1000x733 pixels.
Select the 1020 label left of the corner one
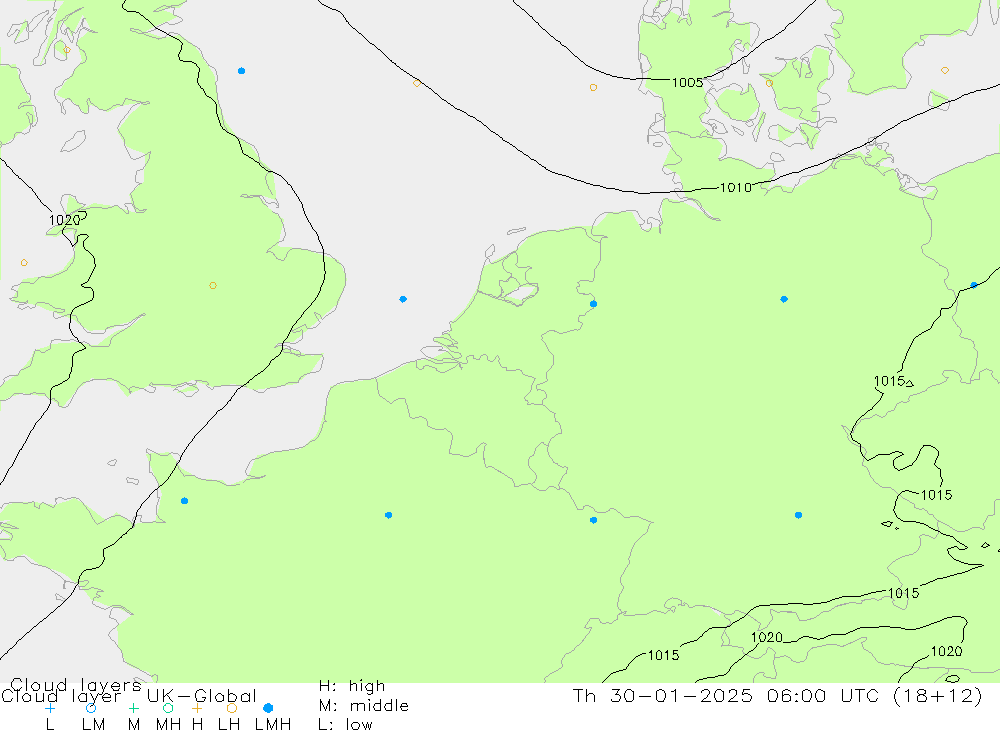pos(767,637)
